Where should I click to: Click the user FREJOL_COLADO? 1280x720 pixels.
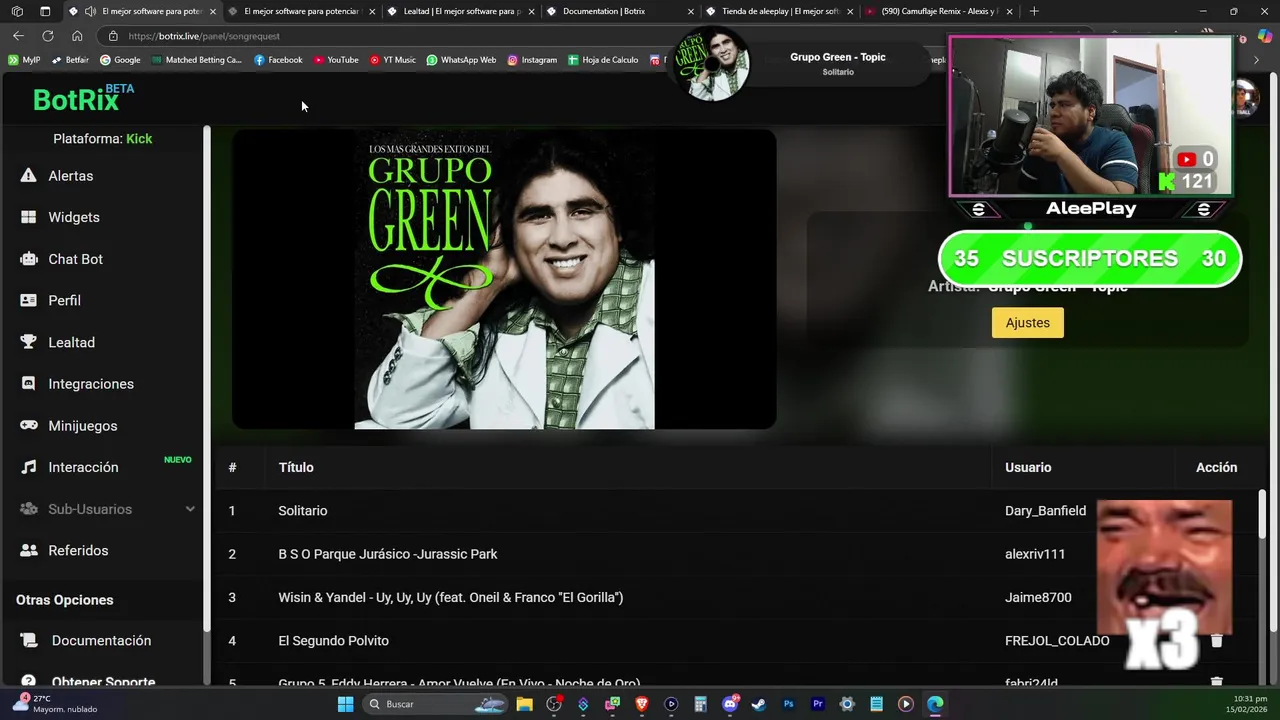(1057, 641)
